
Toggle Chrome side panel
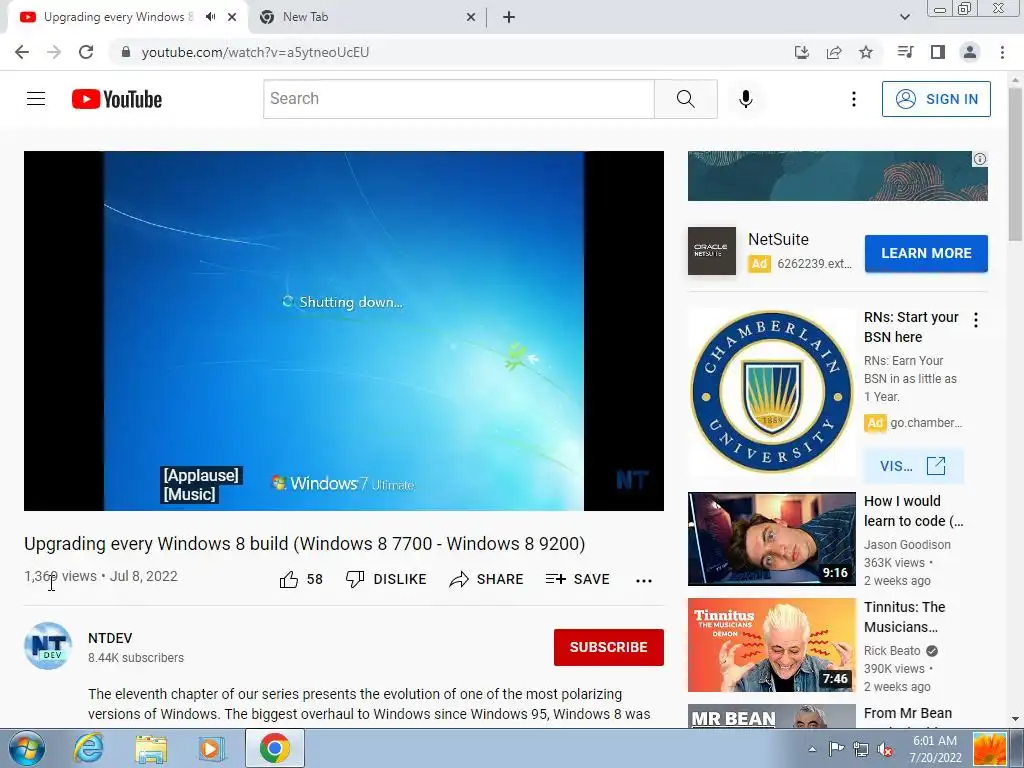(938, 52)
